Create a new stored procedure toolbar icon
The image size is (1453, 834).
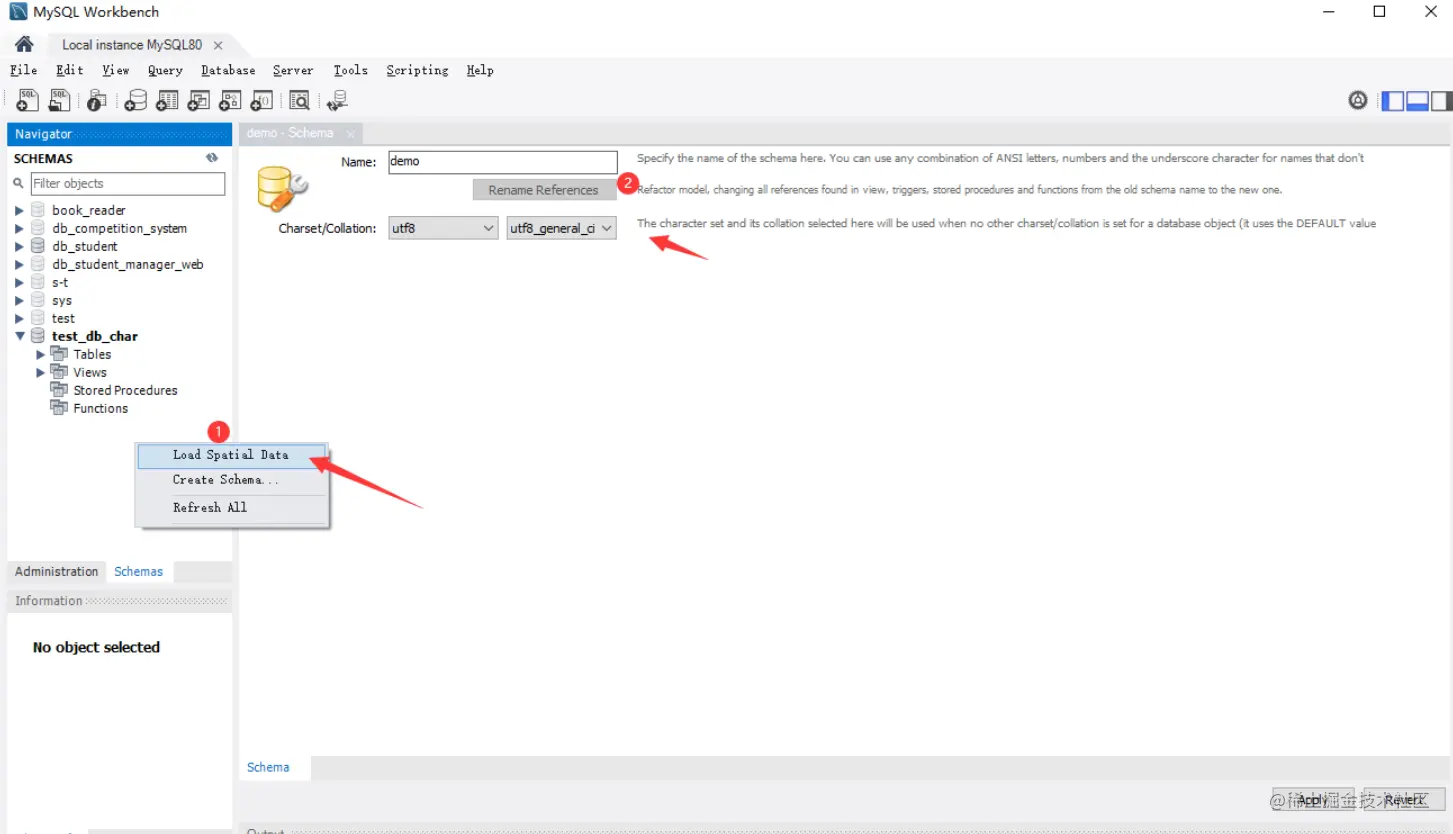(230, 100)
